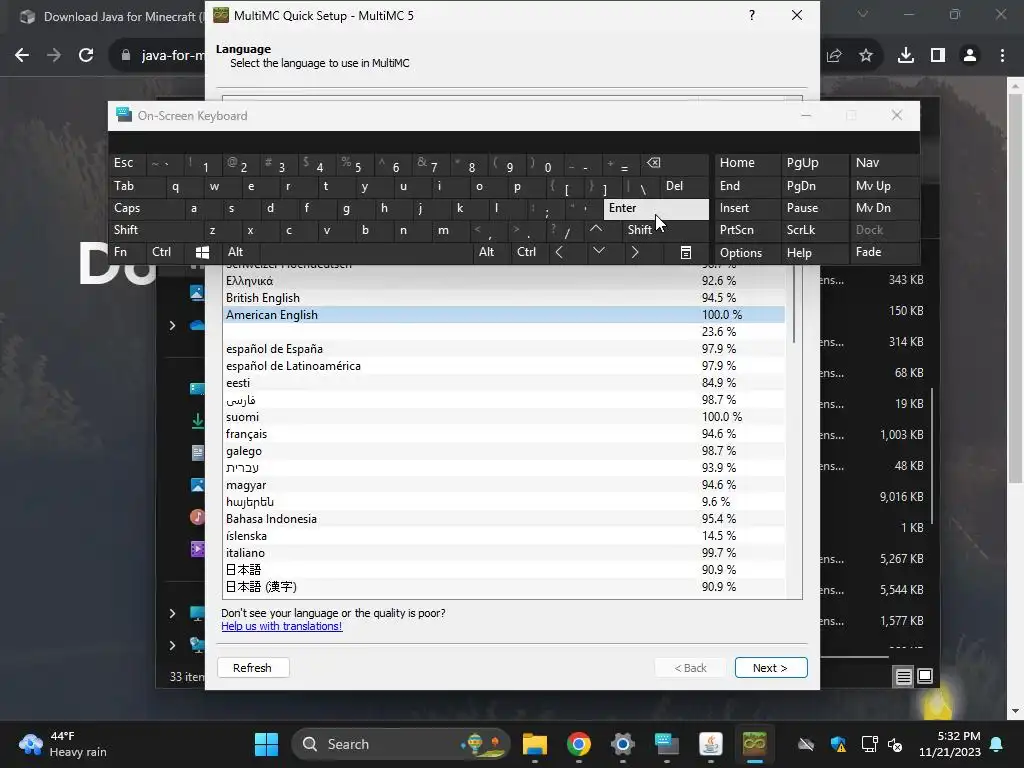Click the Windows taskbar Search box
This screenshot has height=768, width=1024.
click(400, 744)
